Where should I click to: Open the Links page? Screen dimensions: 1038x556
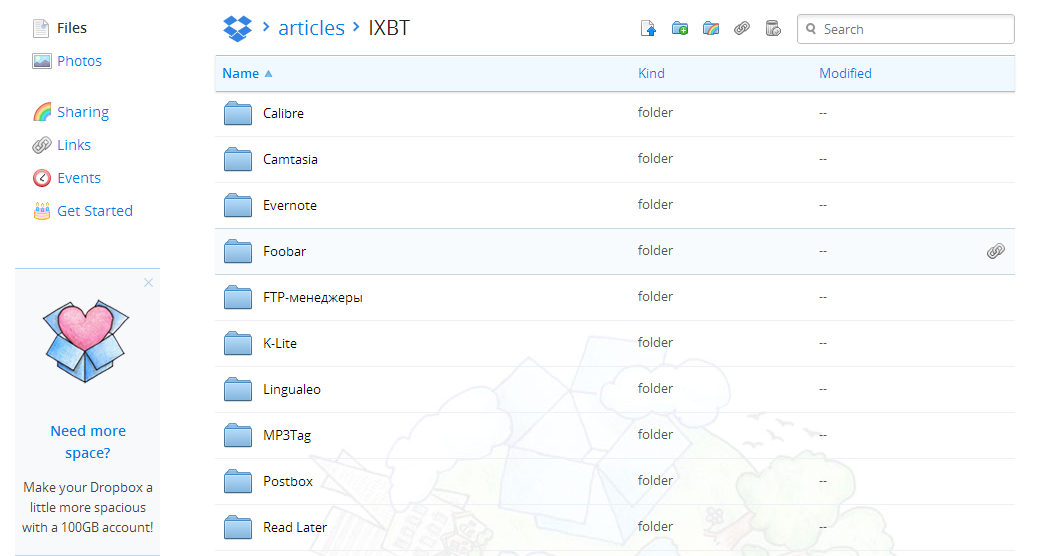(x=73, y=145)
